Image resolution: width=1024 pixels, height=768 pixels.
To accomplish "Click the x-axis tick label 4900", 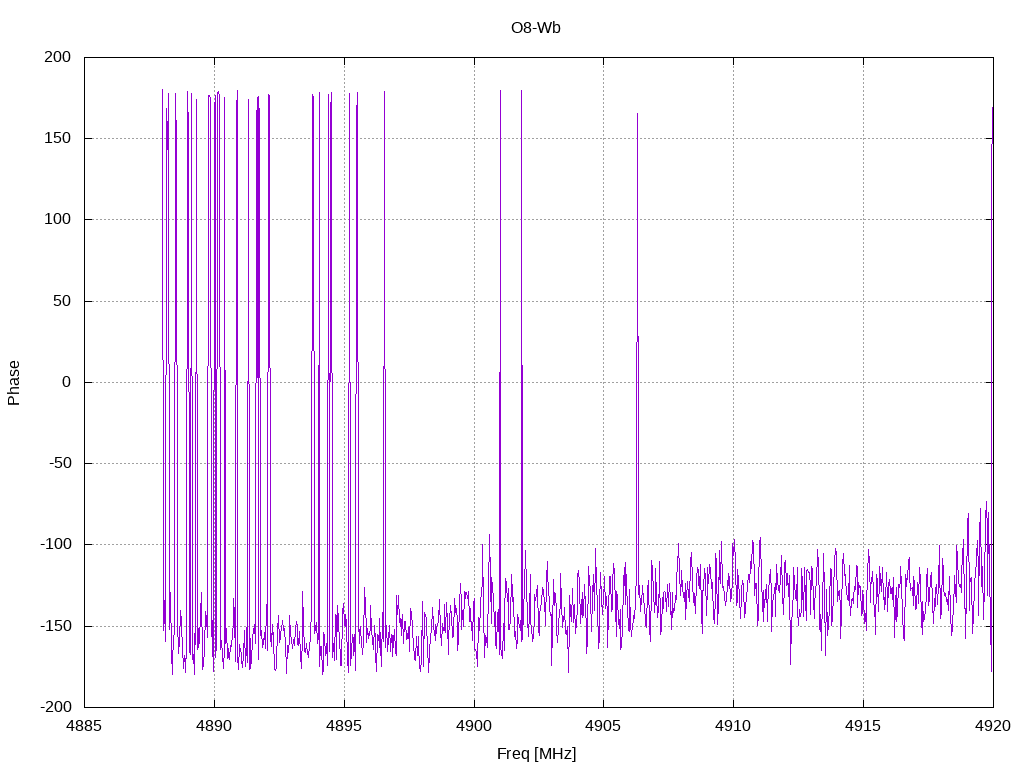I will pos(474,726).
